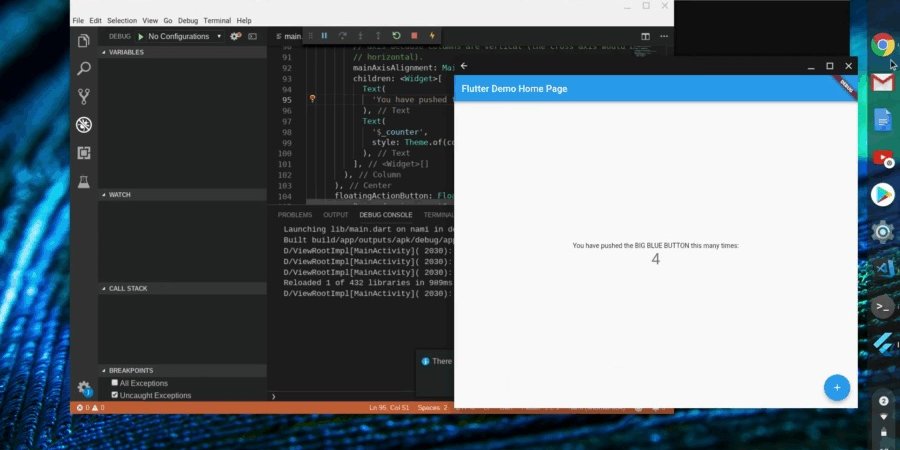Image resolution: width=900 pixels, height=450 pixels.
Task: Open the Source Control view icon
Action: pyautogui.click(x=84, y=96)
